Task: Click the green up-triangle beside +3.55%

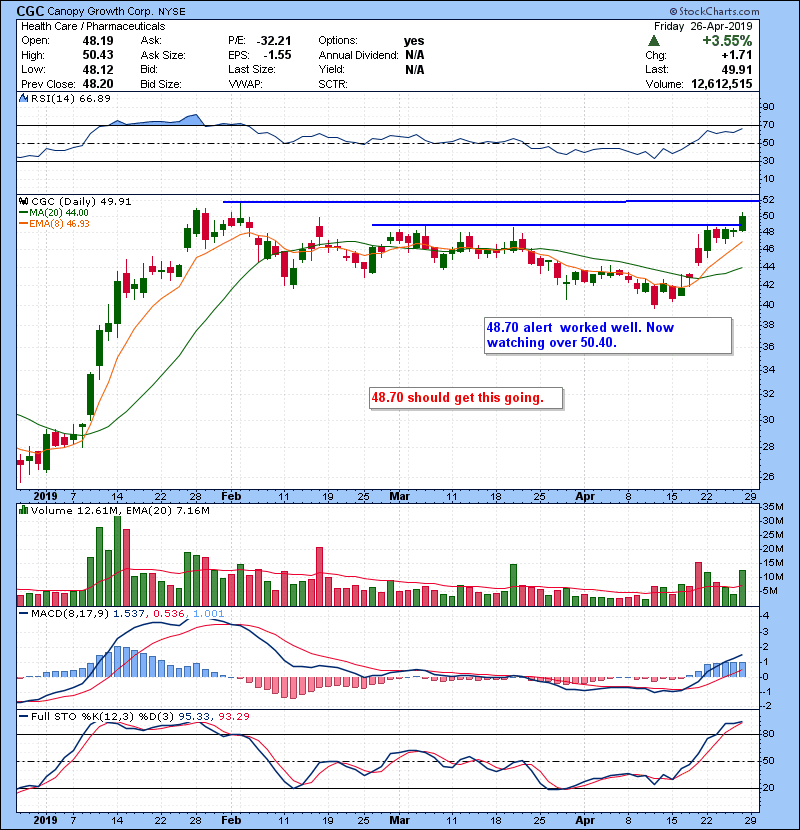Action: point(654,41)
